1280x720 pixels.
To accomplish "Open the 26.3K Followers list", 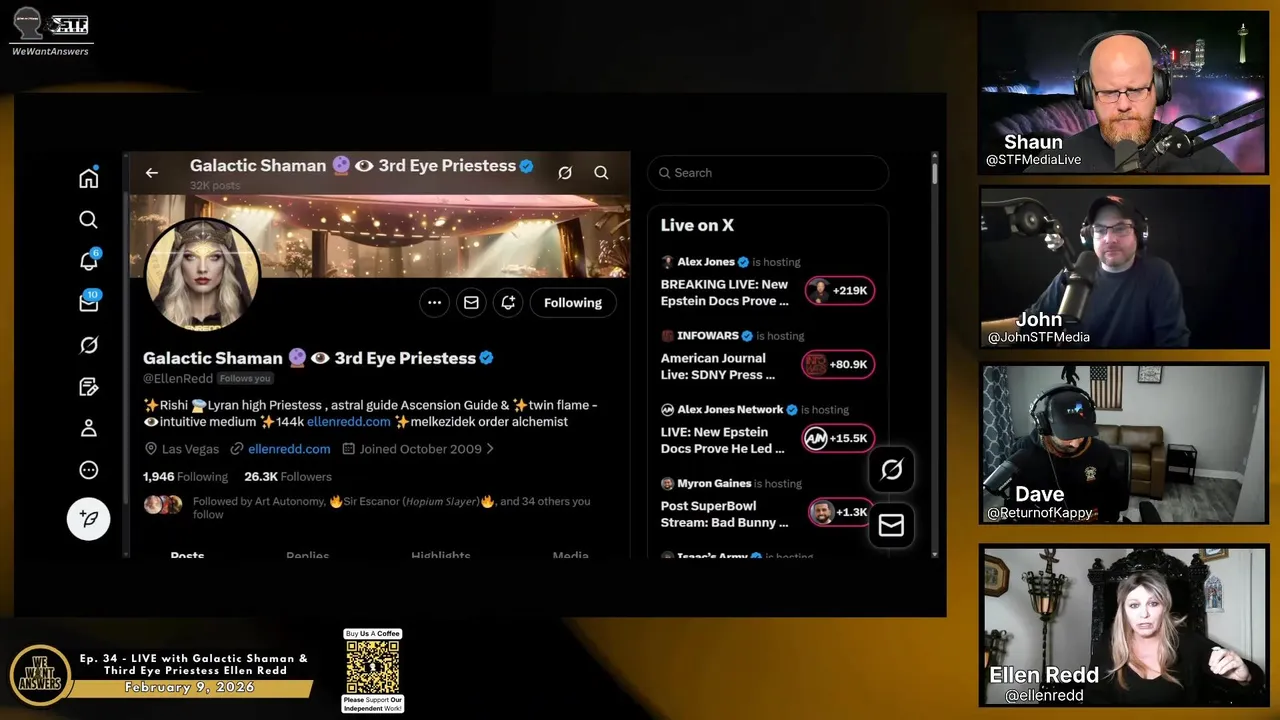I will (288, 477).
